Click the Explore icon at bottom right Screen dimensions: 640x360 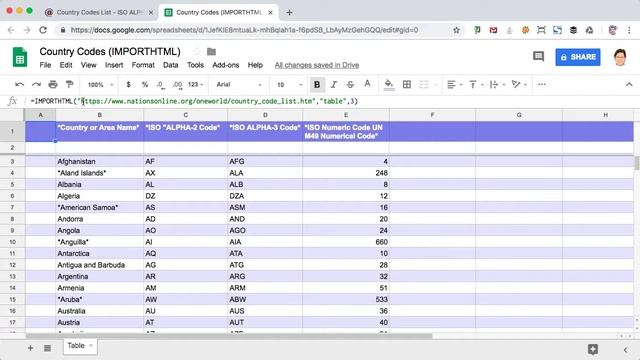point(593,349)
